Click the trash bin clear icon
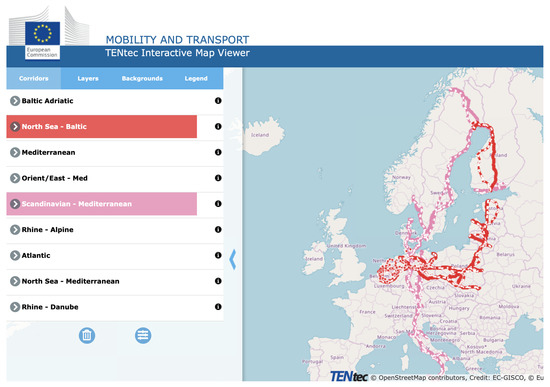550x387 pixels. 87,335
